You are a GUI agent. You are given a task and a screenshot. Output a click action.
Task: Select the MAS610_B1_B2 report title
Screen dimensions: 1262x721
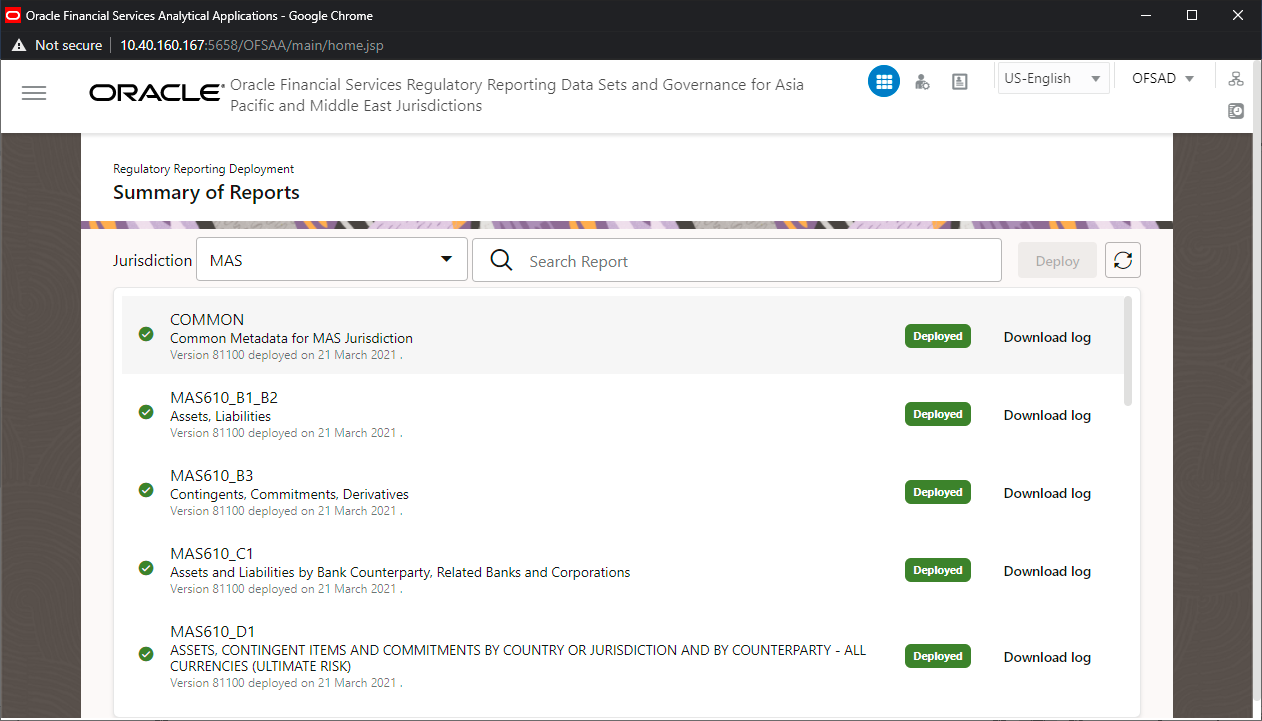pos(224,398)
